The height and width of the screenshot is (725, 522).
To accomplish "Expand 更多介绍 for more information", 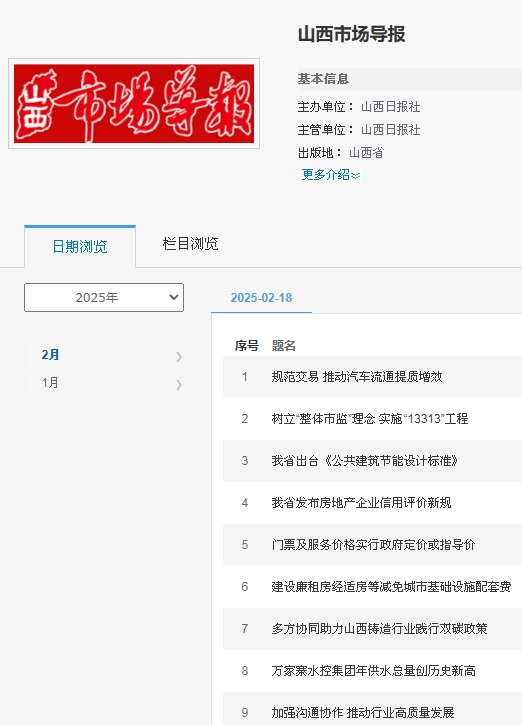I will click(331, 175).
